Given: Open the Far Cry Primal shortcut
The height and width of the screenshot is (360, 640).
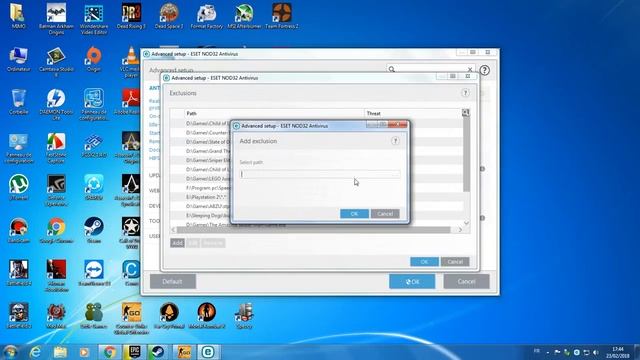Looking at the screenshot, I should click(169, 316).
